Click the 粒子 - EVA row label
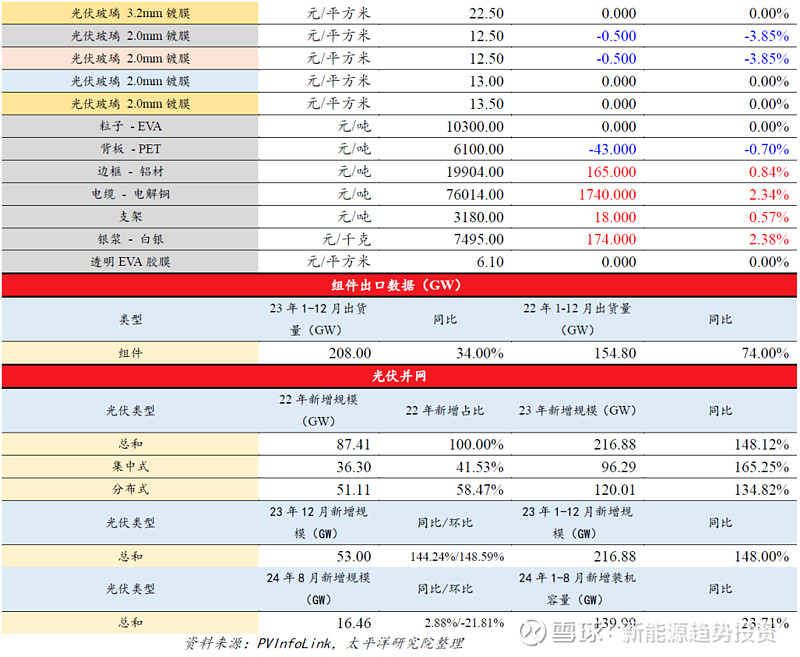Viewport: 800px width, 657px height. click(x=130, y=127)
